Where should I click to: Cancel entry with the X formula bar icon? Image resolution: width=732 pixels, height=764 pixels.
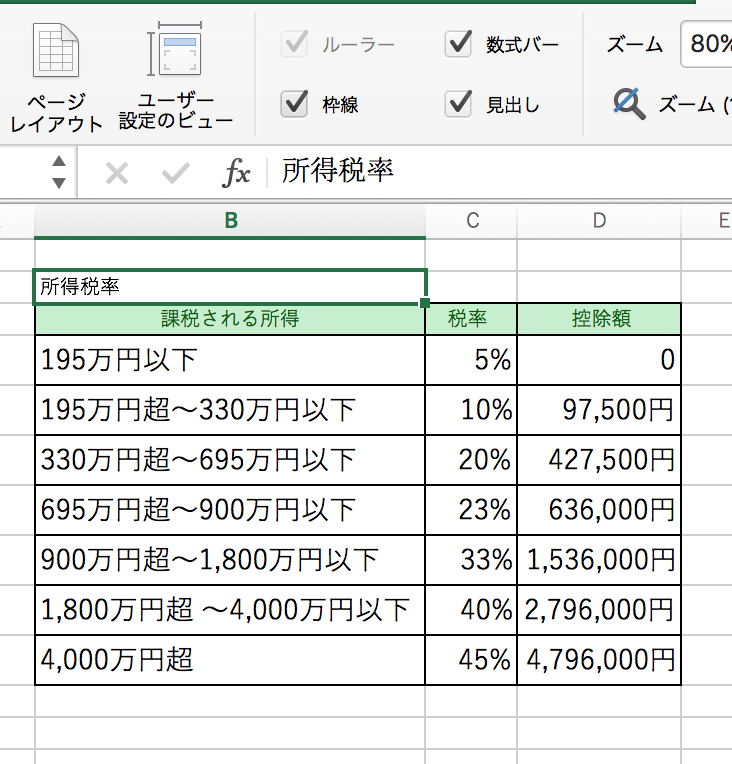117,173
